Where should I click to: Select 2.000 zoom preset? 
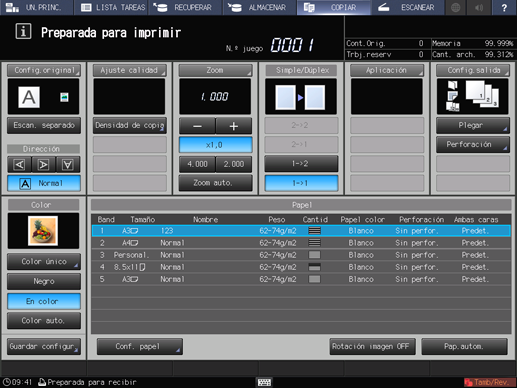coord(234,164)
